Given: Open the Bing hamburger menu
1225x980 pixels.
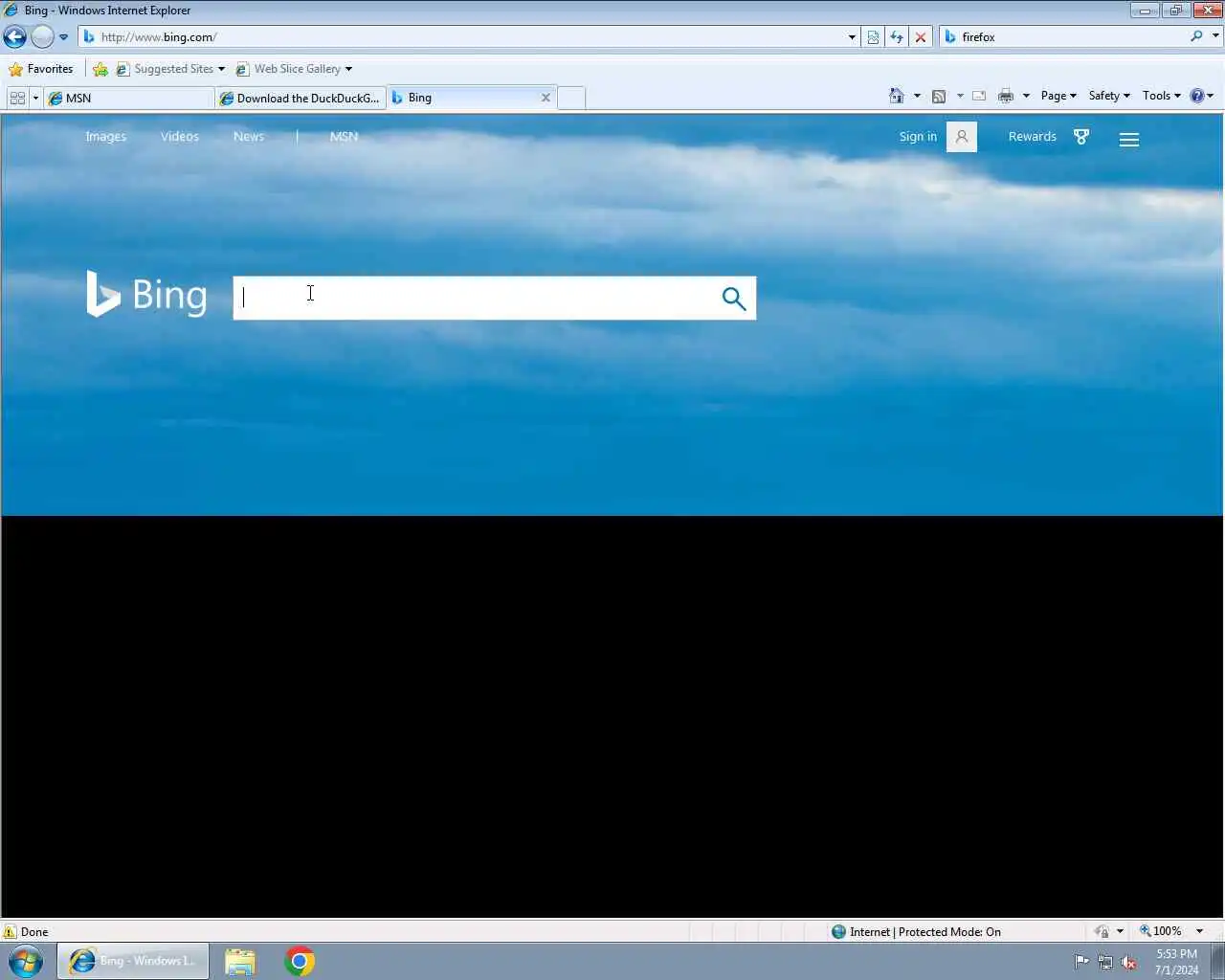Looking at the screenshot, I should click(1129, 140).
